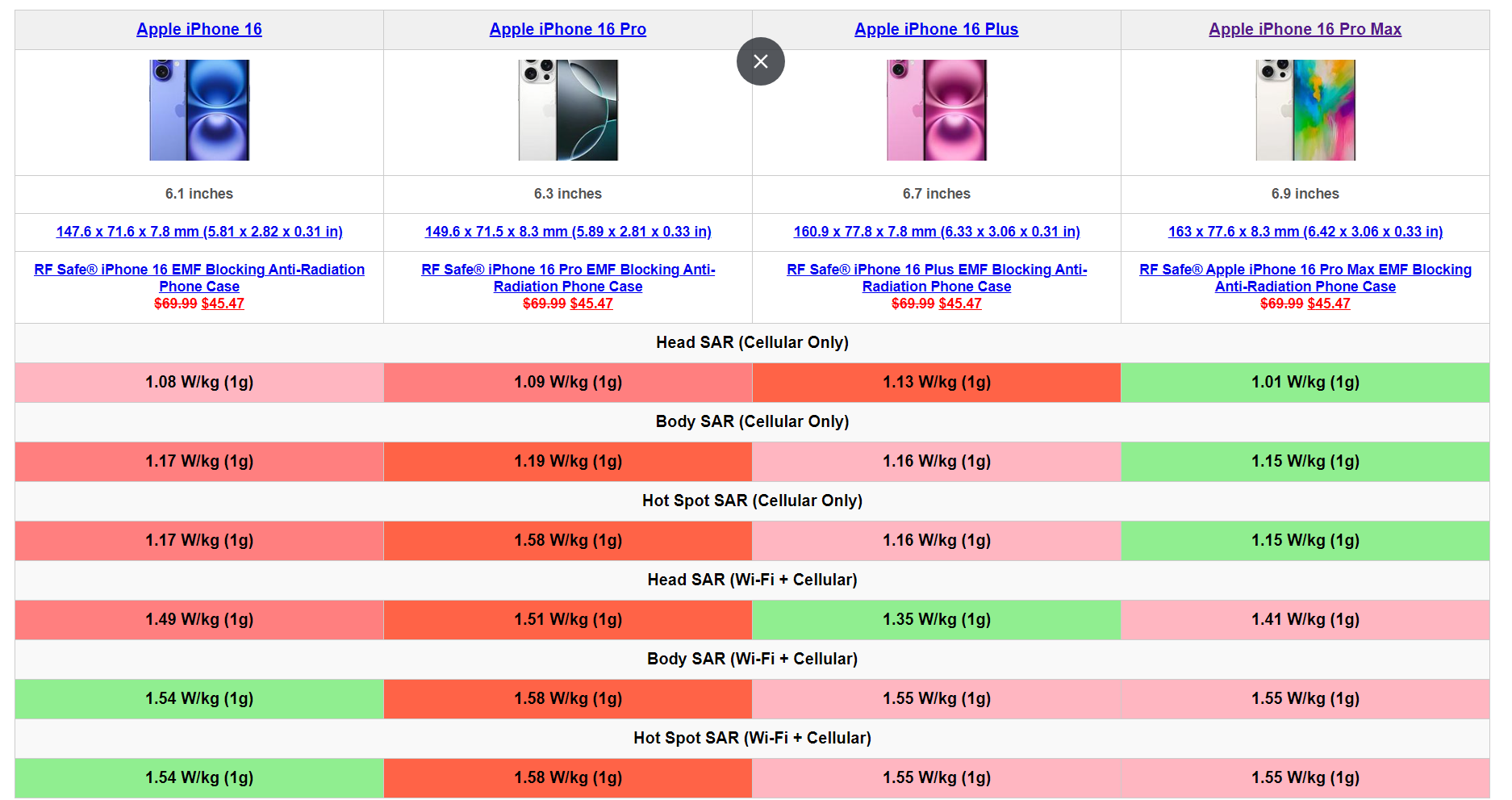
Task: Open the Apple iPhone 16 Pro product page
Action: (567, 29)
